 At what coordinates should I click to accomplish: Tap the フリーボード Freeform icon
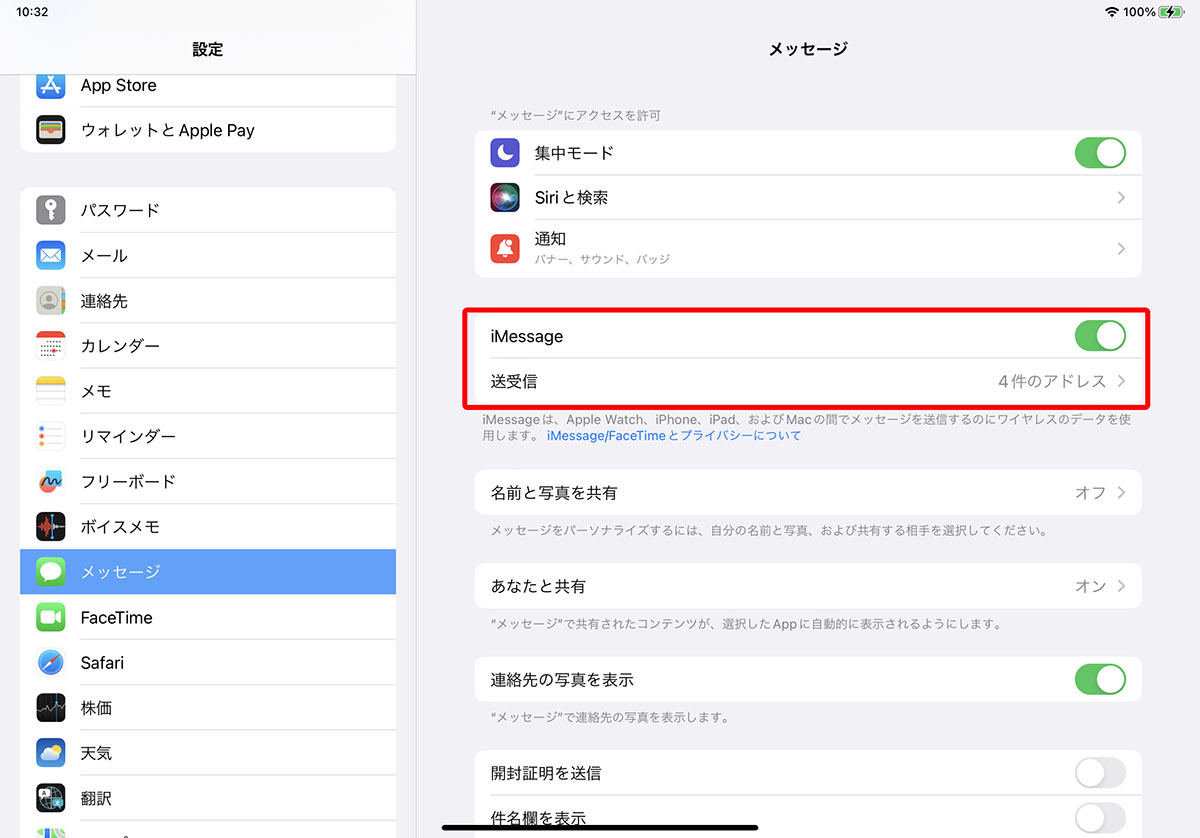click(51, 481)
